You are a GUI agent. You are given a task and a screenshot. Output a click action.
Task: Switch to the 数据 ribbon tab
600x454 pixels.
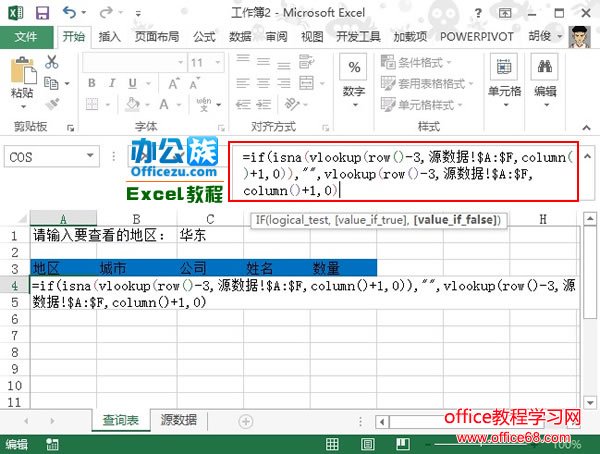240,37
